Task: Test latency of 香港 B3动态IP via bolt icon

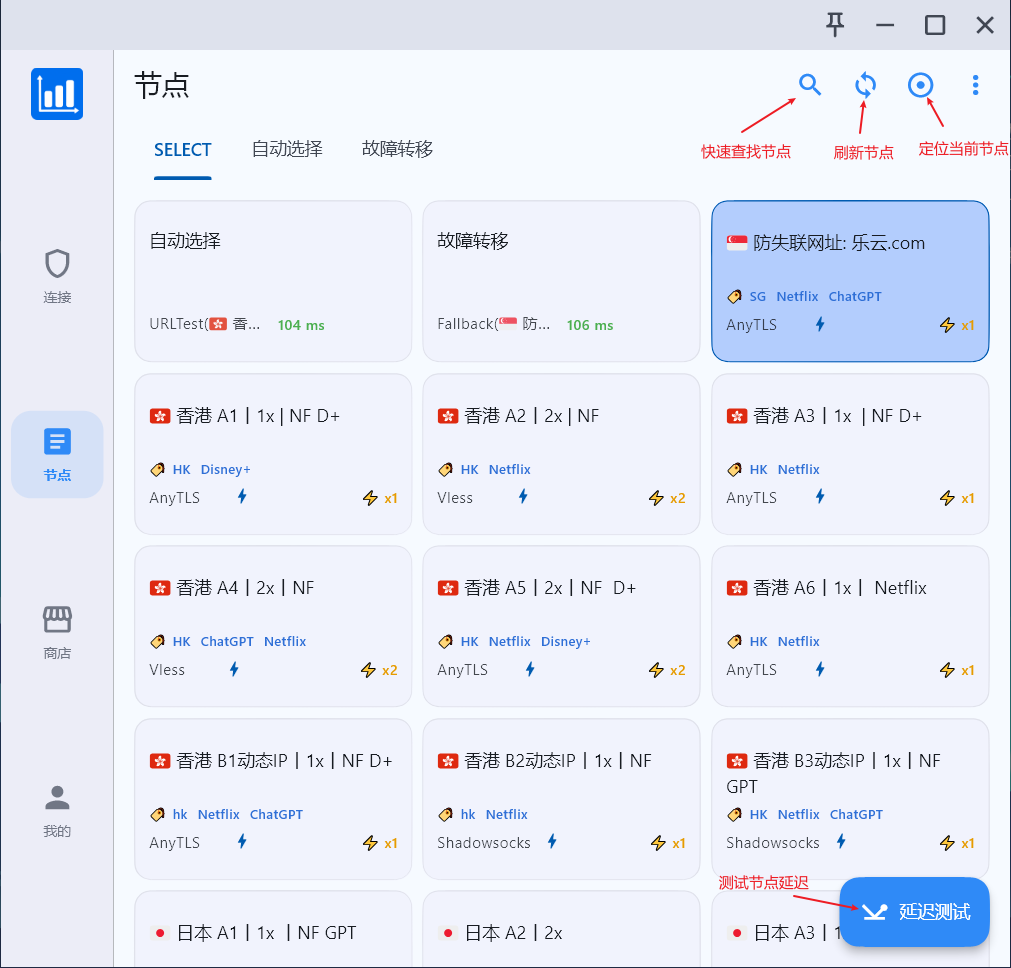Action: pyautogui.click(x=841, y=842)
